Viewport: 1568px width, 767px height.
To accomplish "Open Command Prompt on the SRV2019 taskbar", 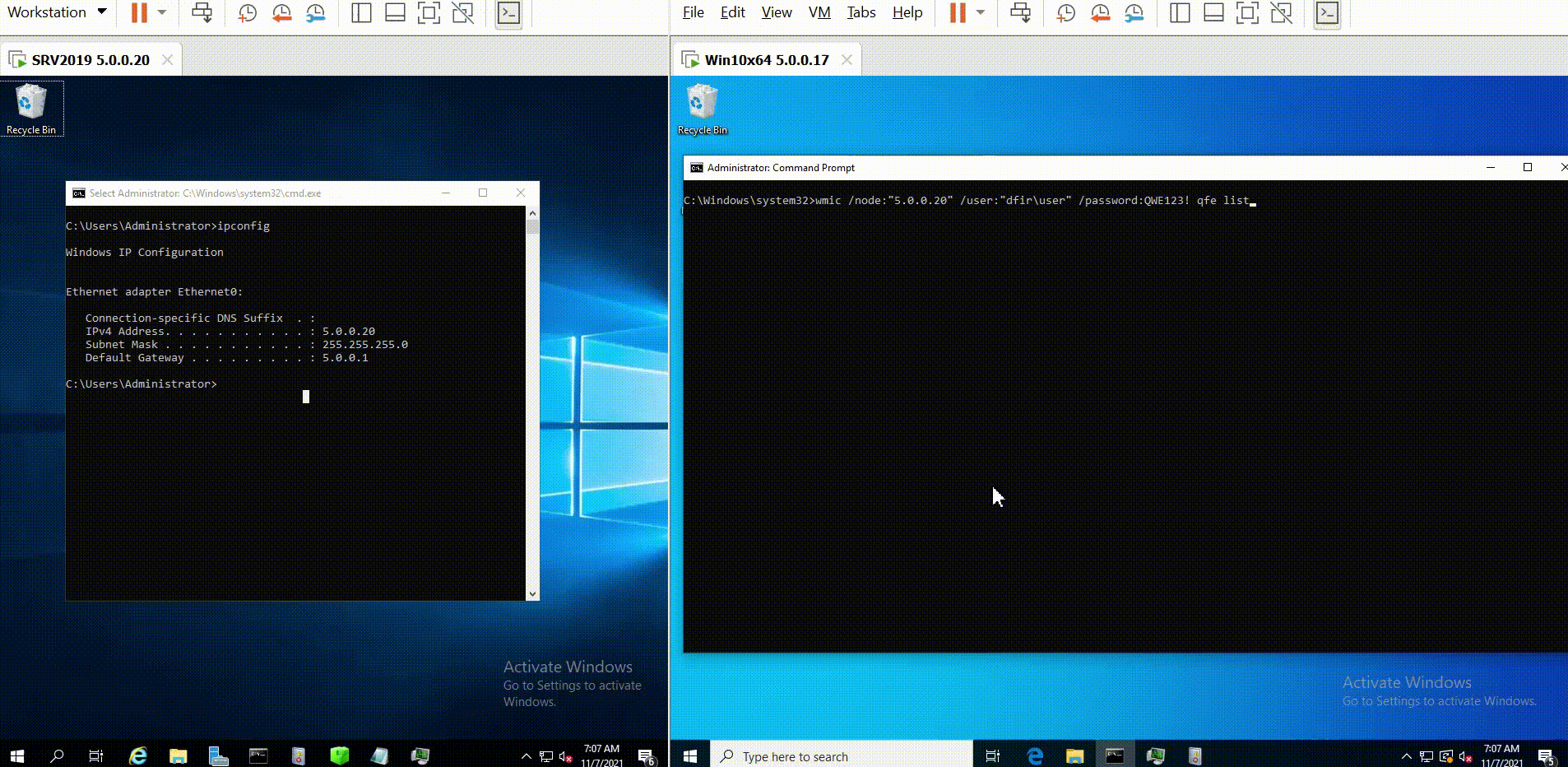I will [258, 755].
